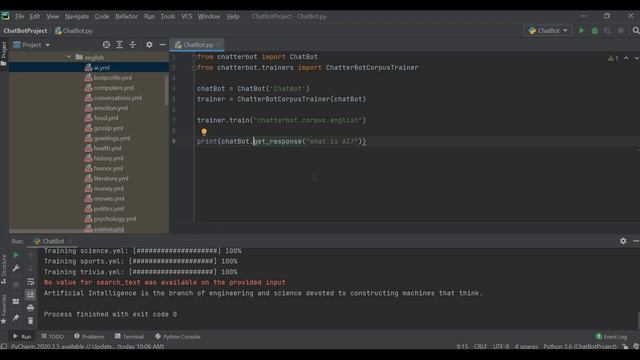Toggle Structure sidebar tool button
640x360 pixels.
click(4, 269)
